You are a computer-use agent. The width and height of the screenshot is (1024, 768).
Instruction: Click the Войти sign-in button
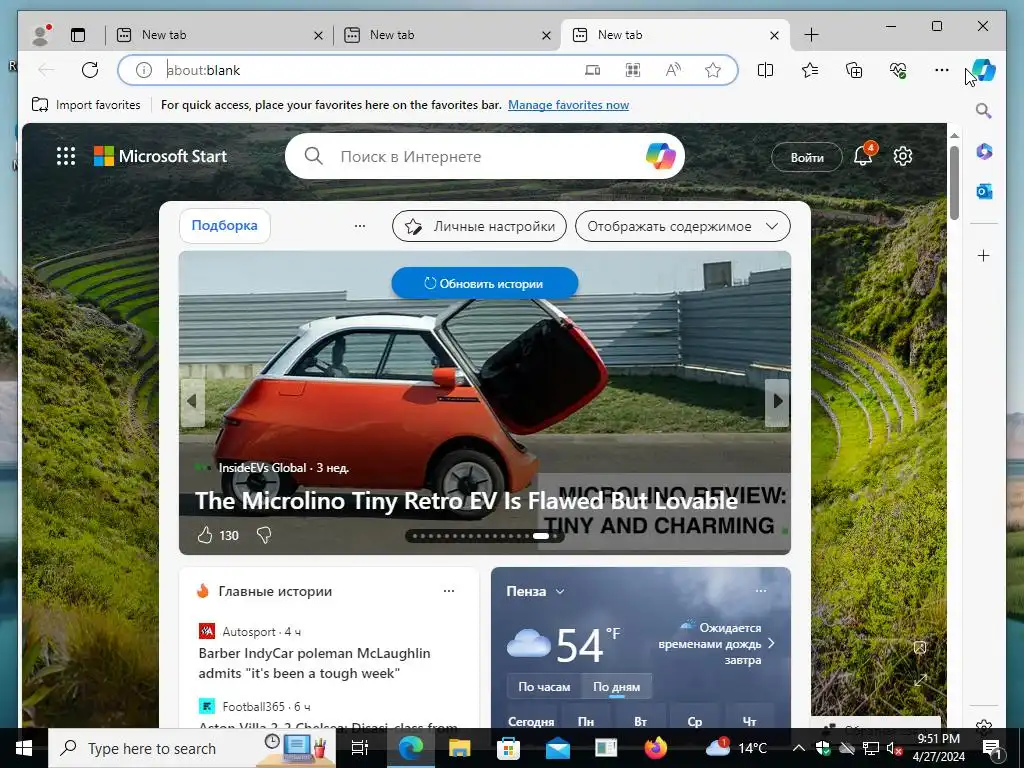click(x=807, y=157)
